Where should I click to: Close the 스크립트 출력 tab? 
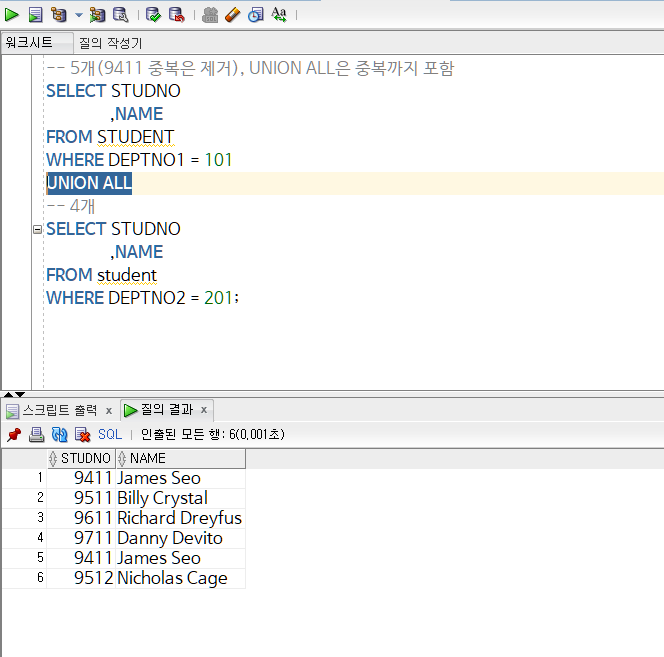(109, 410)
